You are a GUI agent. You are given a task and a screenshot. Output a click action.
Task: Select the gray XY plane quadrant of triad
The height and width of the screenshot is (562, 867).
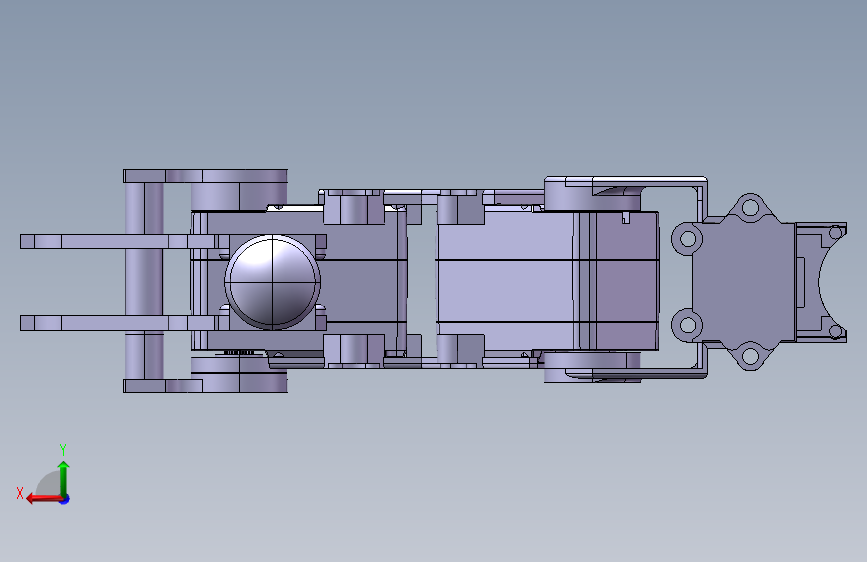pos(49,483)
